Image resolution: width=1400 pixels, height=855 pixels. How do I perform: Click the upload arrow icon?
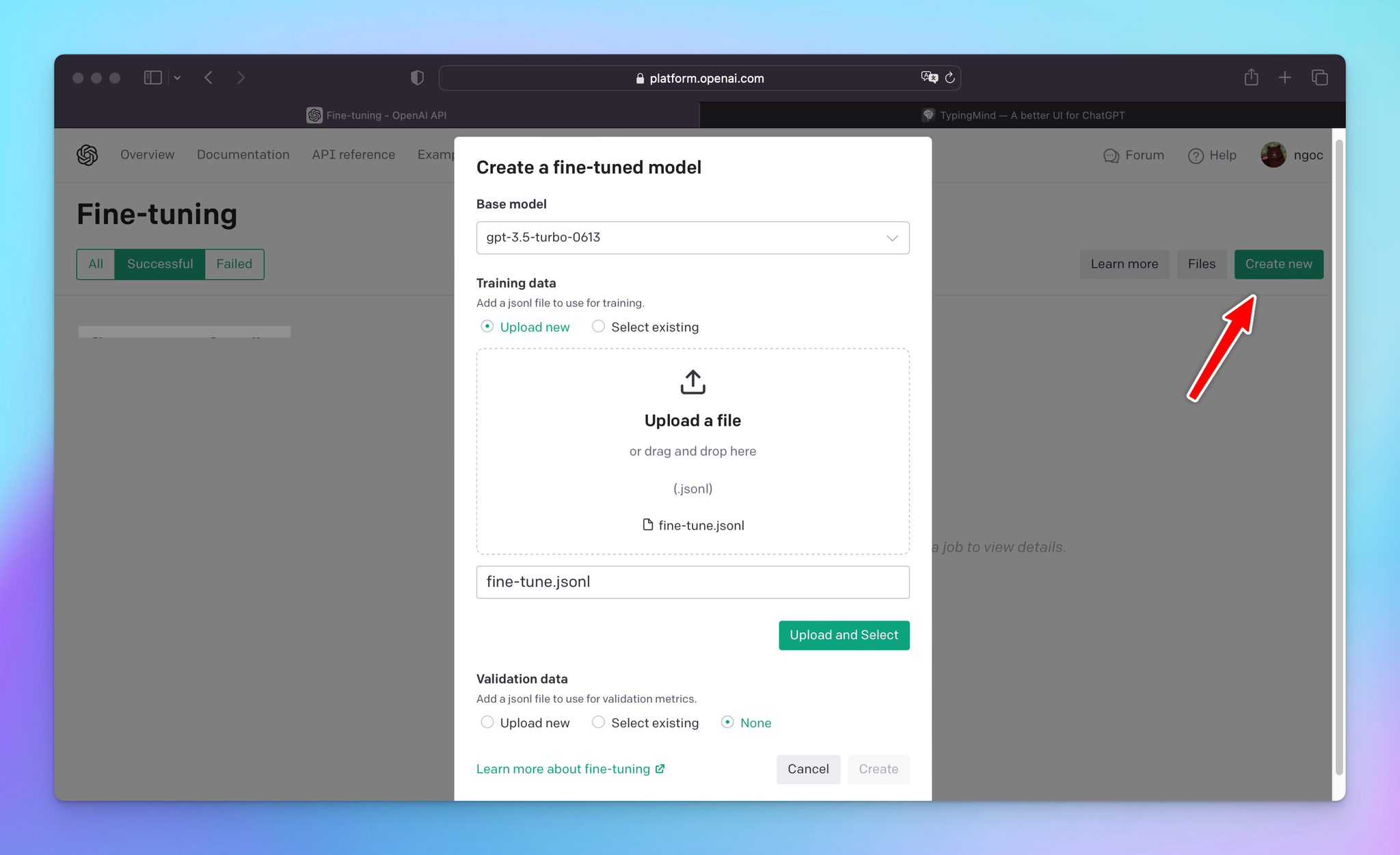(692, 382)
